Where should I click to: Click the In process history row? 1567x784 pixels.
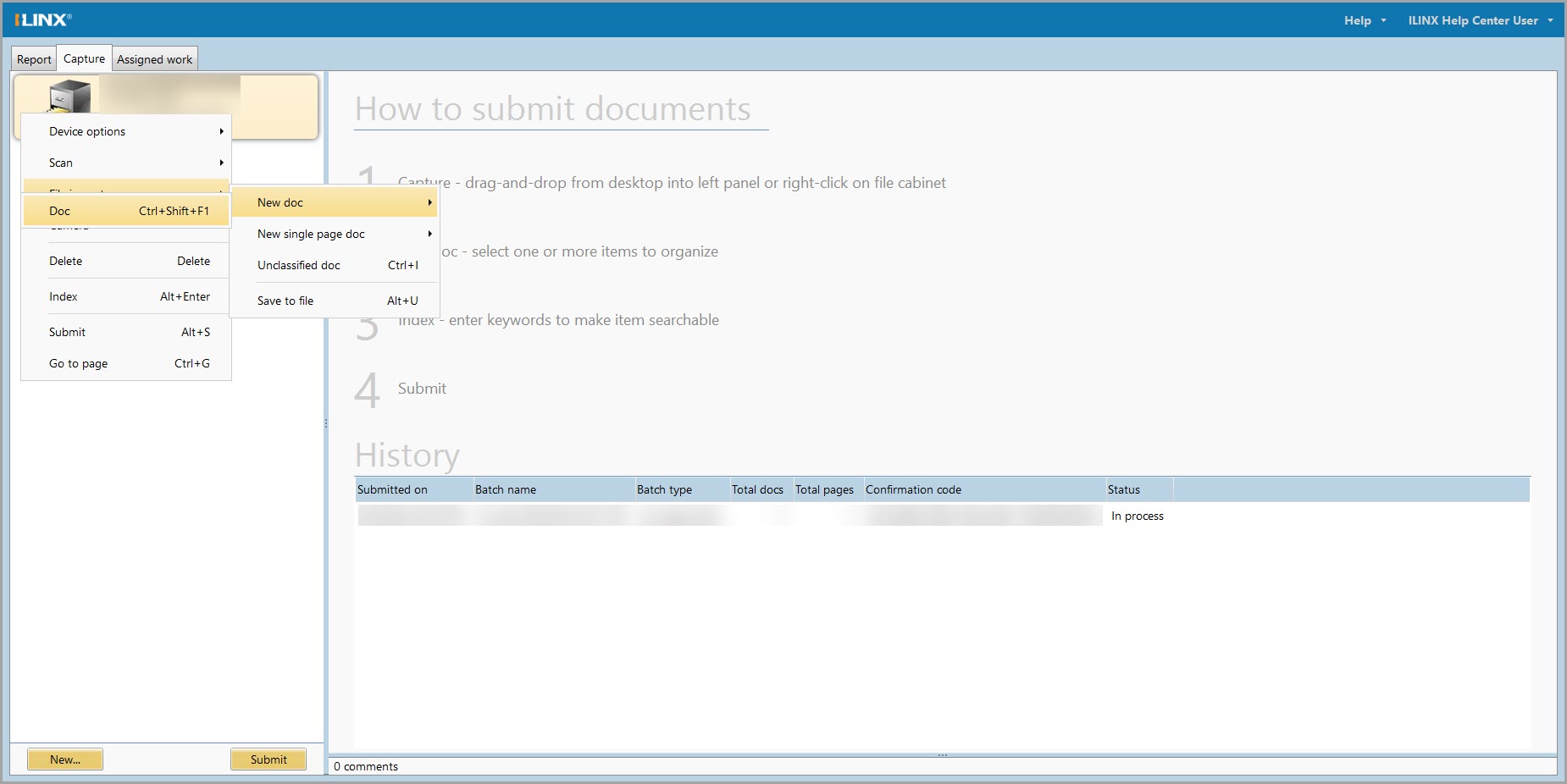tap(1137, 516)
